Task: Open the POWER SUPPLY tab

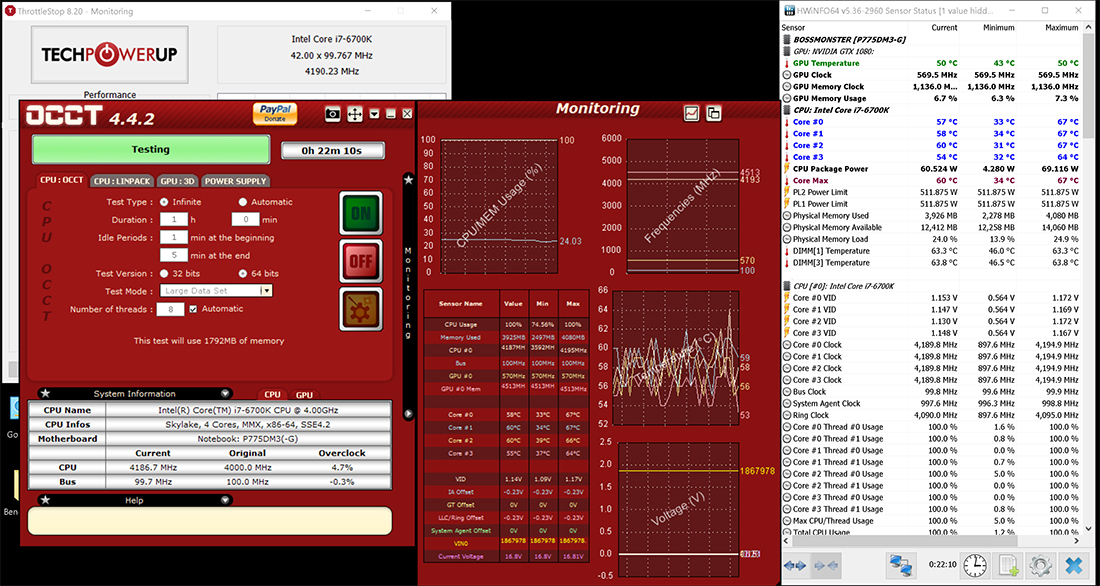Action: tap(236, 181)
